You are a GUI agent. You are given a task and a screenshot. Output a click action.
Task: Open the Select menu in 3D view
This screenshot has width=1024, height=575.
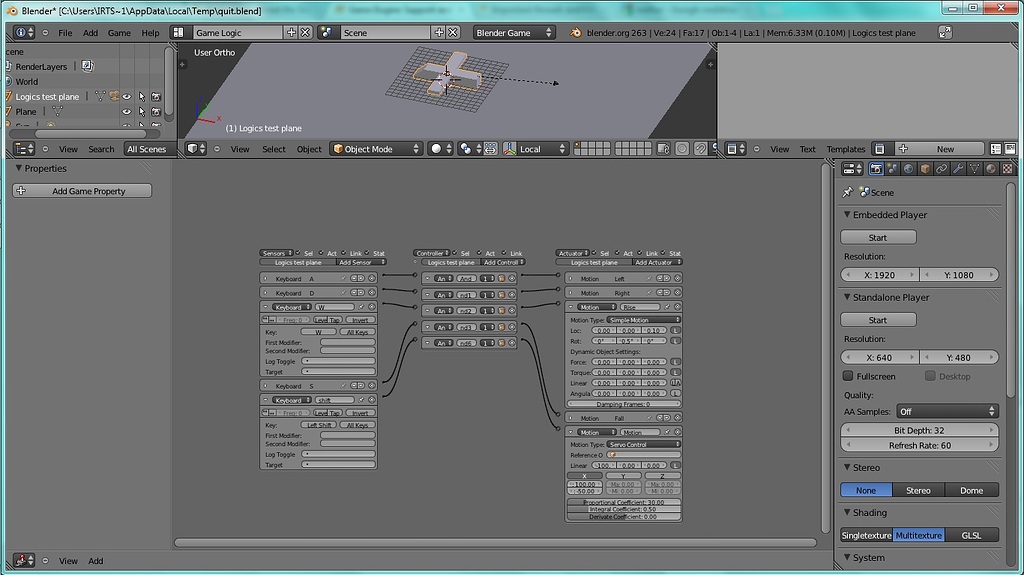274,149
